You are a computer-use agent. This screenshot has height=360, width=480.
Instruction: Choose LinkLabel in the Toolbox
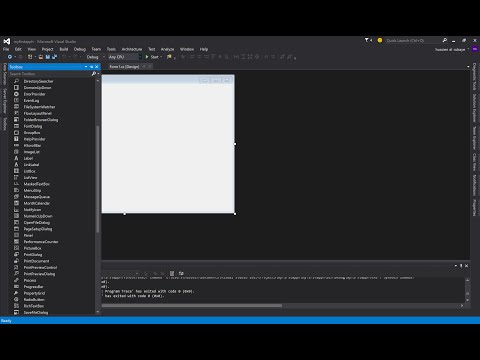31,165
